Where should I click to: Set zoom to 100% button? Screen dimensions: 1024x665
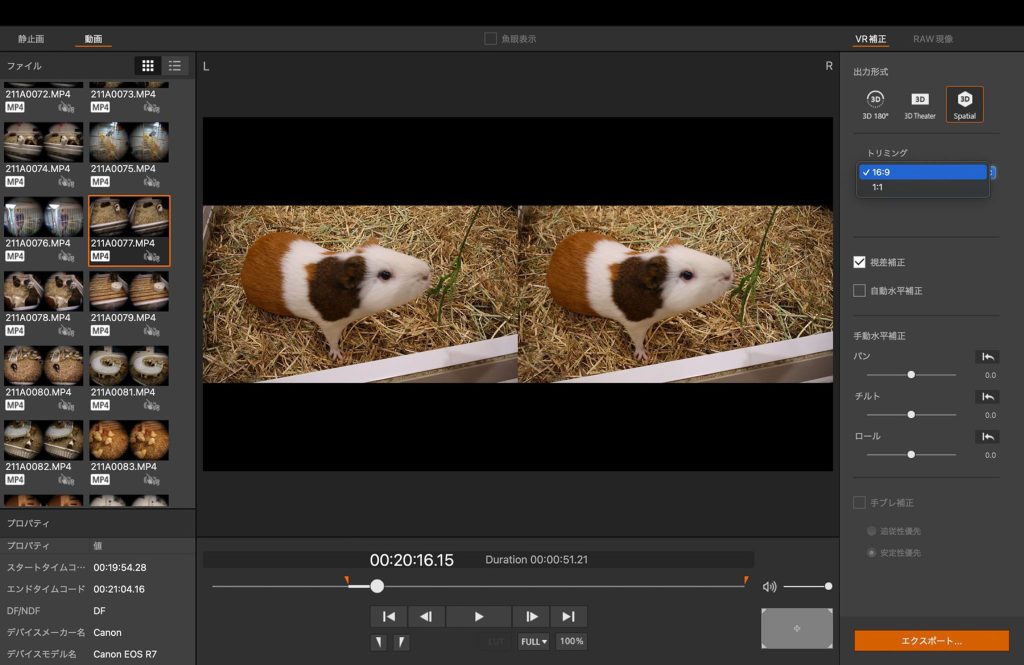(x=571, y=642)
